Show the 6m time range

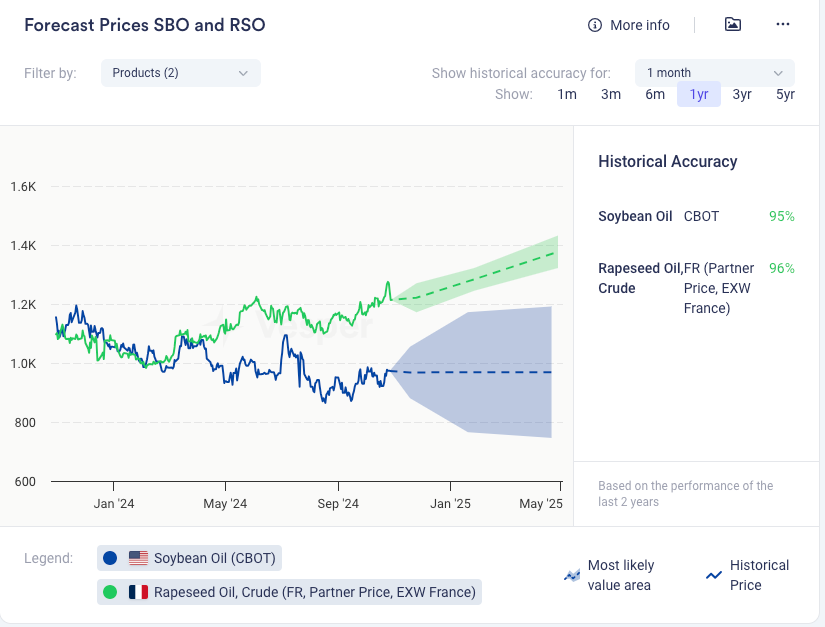tap(655, 94)
